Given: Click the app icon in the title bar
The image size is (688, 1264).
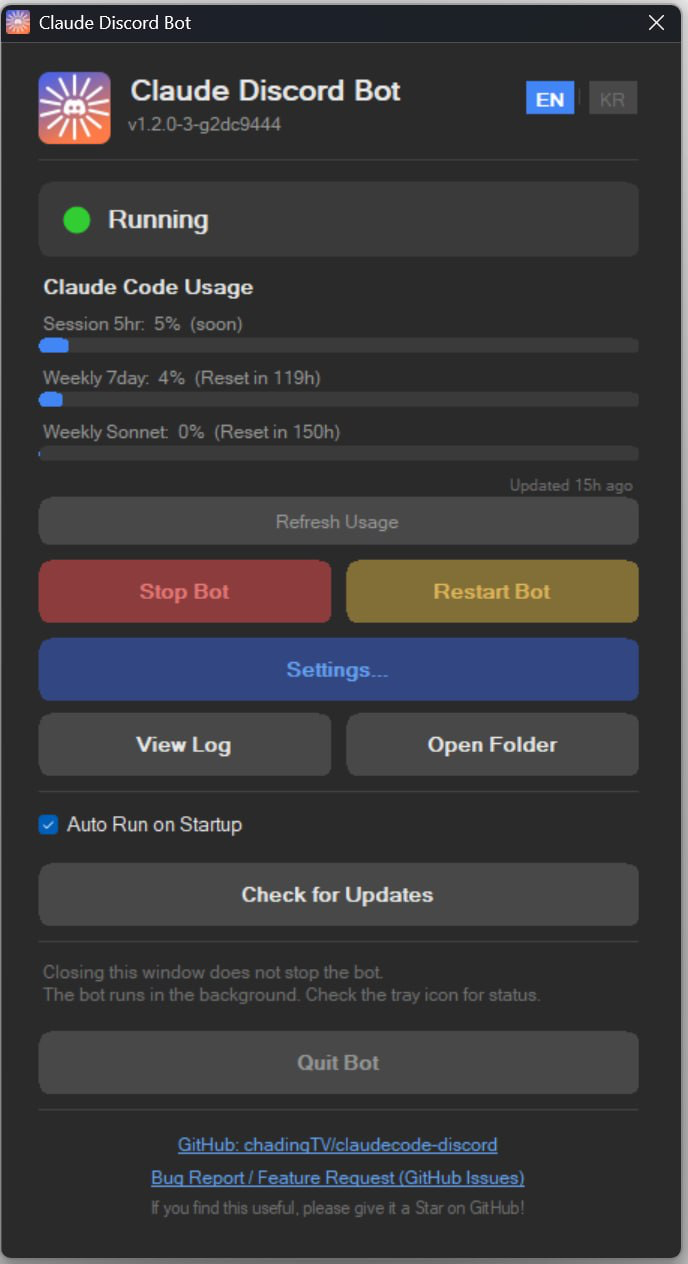Looking at the screenshot, I should 17,21.
